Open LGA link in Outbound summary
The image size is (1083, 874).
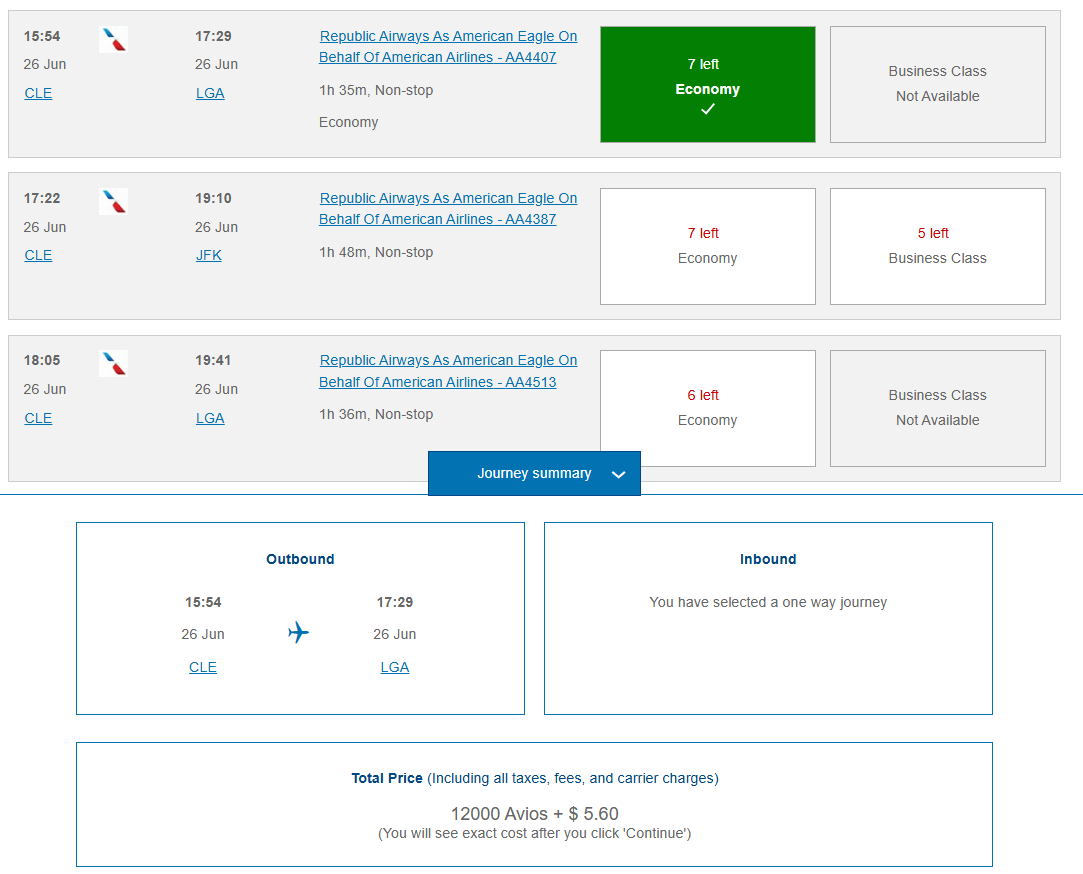(394, 667)
